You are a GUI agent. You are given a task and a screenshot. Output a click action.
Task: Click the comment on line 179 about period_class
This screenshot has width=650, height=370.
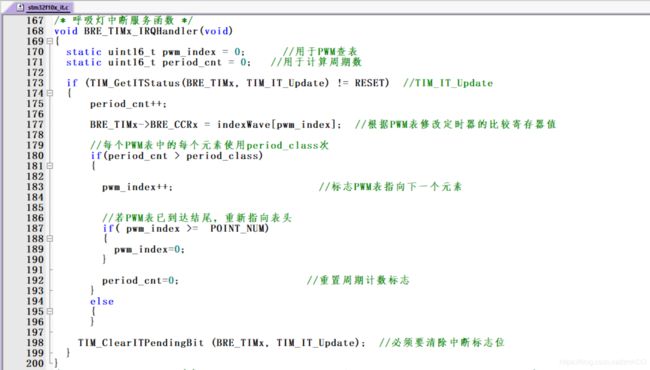[x=209, y=145]
